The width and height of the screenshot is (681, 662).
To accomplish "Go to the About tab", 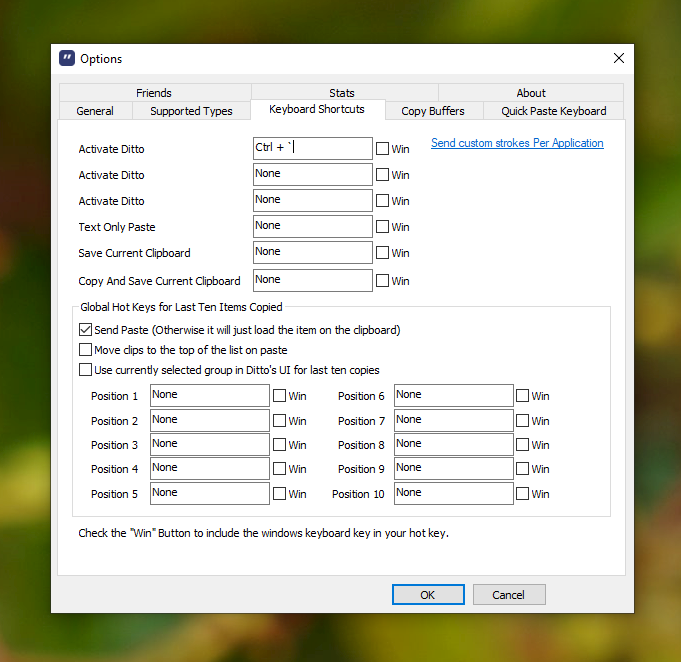I will [x=531, y=93].
